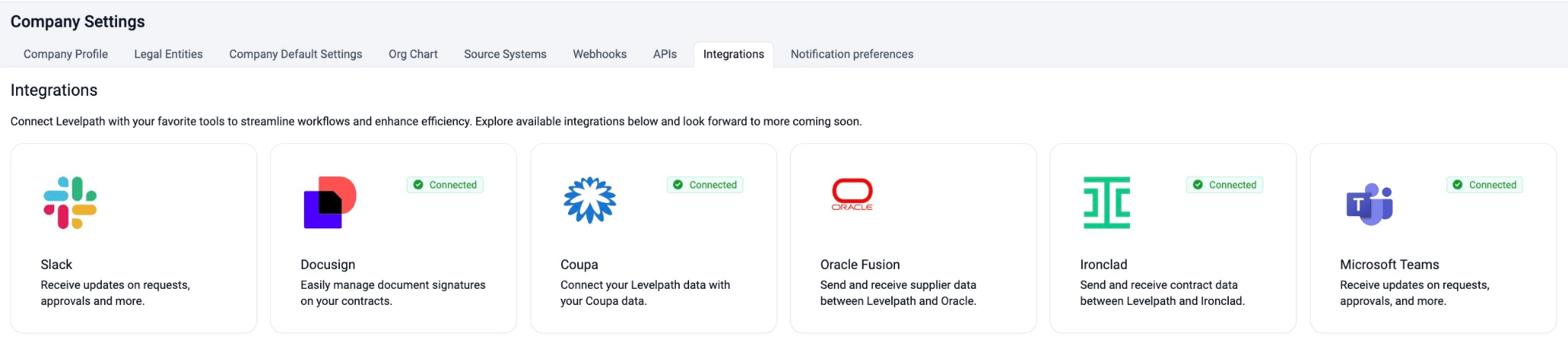Click the Oracle logo icon
The width and height of the screenshot is (1568, 357).
point(851,194)
